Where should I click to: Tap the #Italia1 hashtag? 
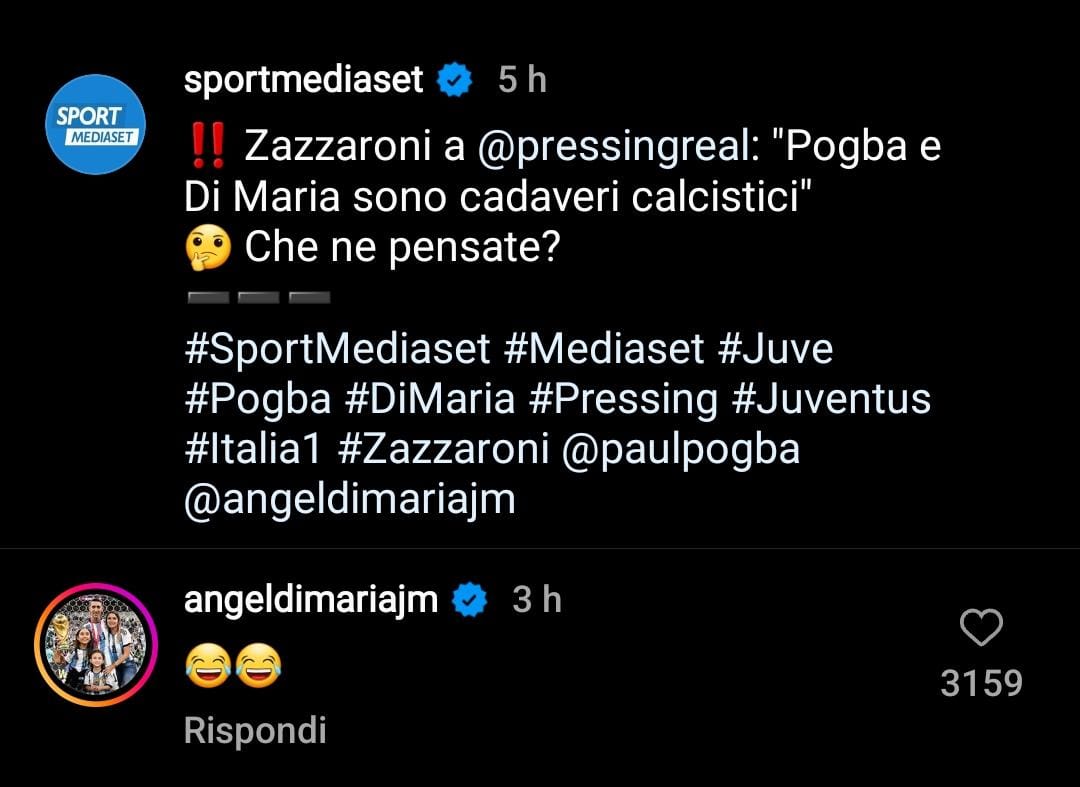click(x=253, y=449)
